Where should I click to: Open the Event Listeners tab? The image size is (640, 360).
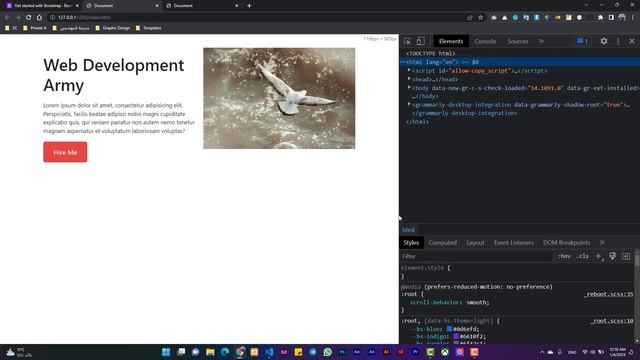tap(513, 242)
